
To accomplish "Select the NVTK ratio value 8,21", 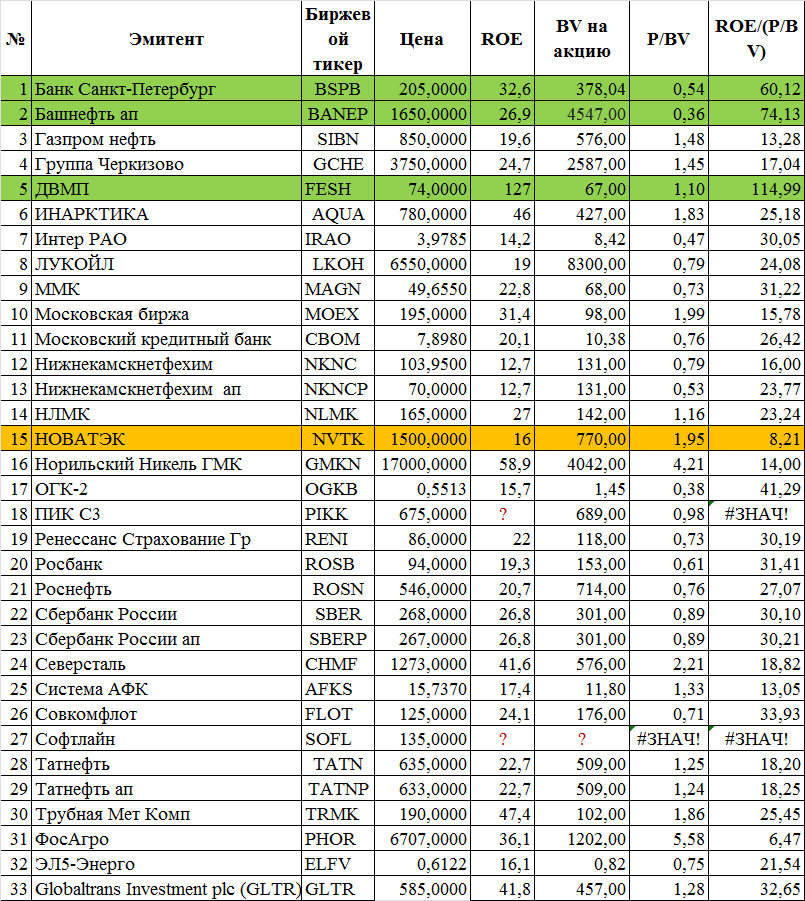I will [756, 439].
